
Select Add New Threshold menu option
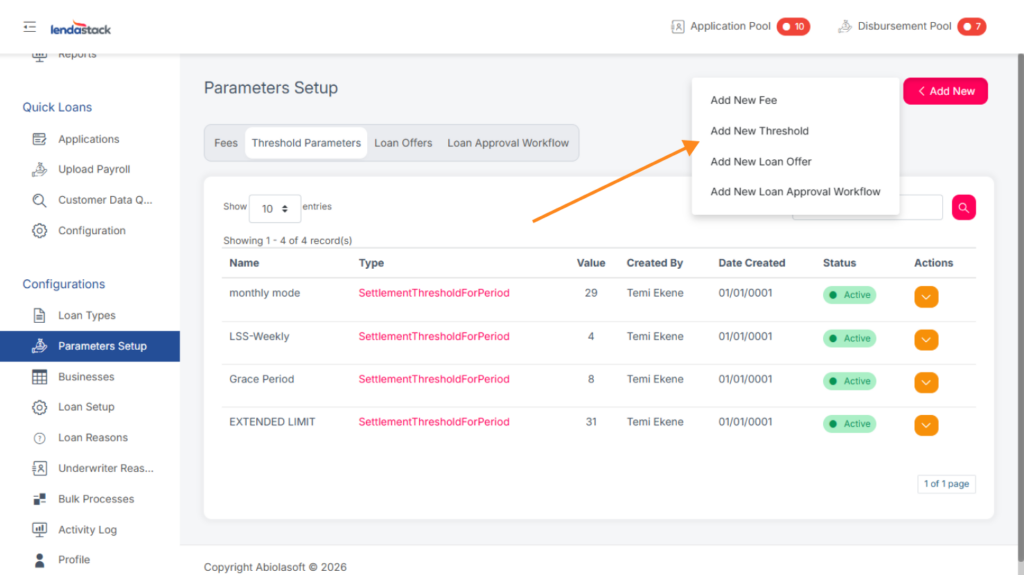759,131
